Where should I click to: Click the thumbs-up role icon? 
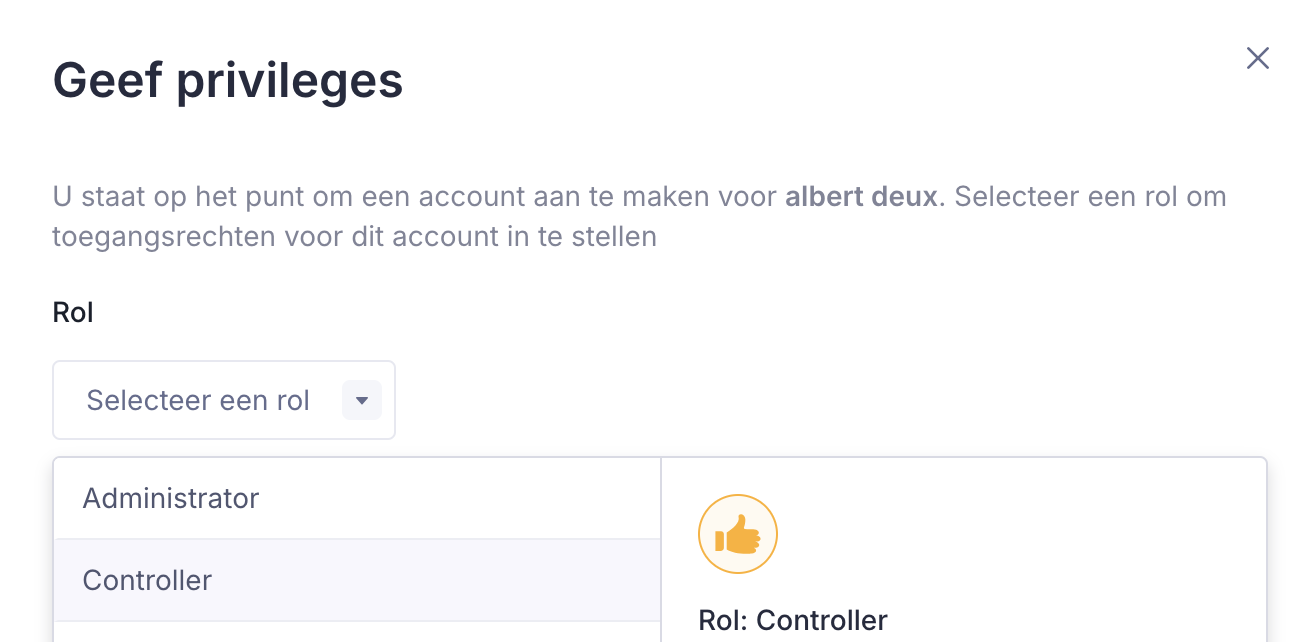[x=738, y=535]
